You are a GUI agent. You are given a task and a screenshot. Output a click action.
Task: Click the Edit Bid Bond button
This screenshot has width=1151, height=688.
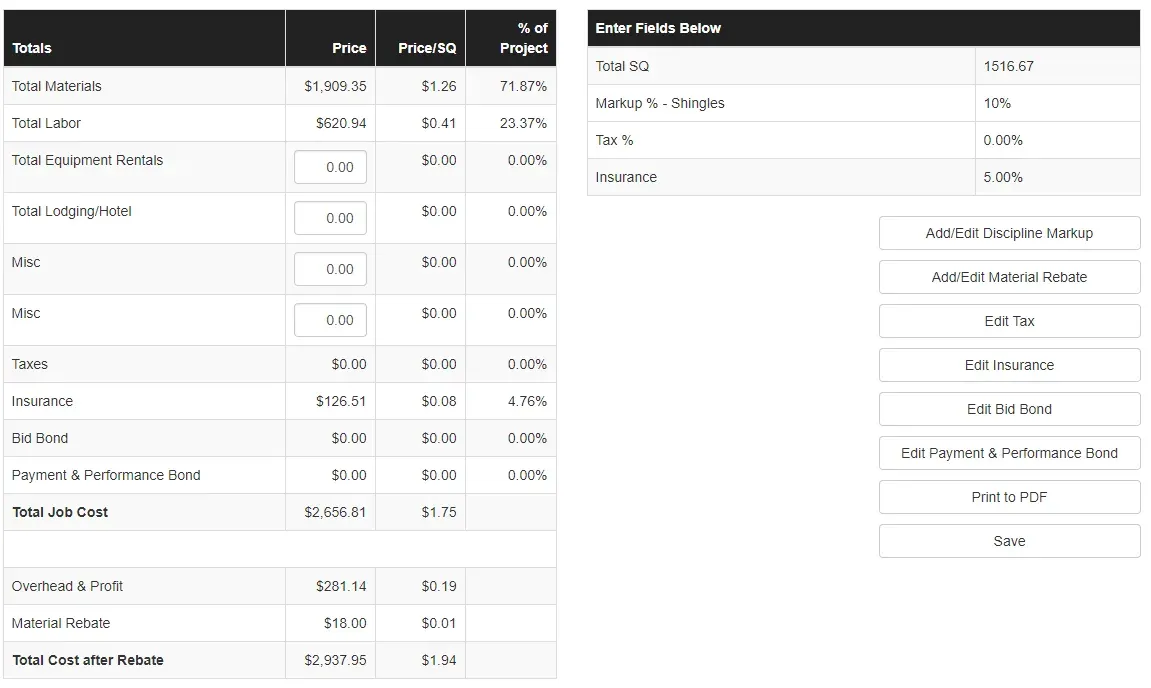pos(1009,409)
